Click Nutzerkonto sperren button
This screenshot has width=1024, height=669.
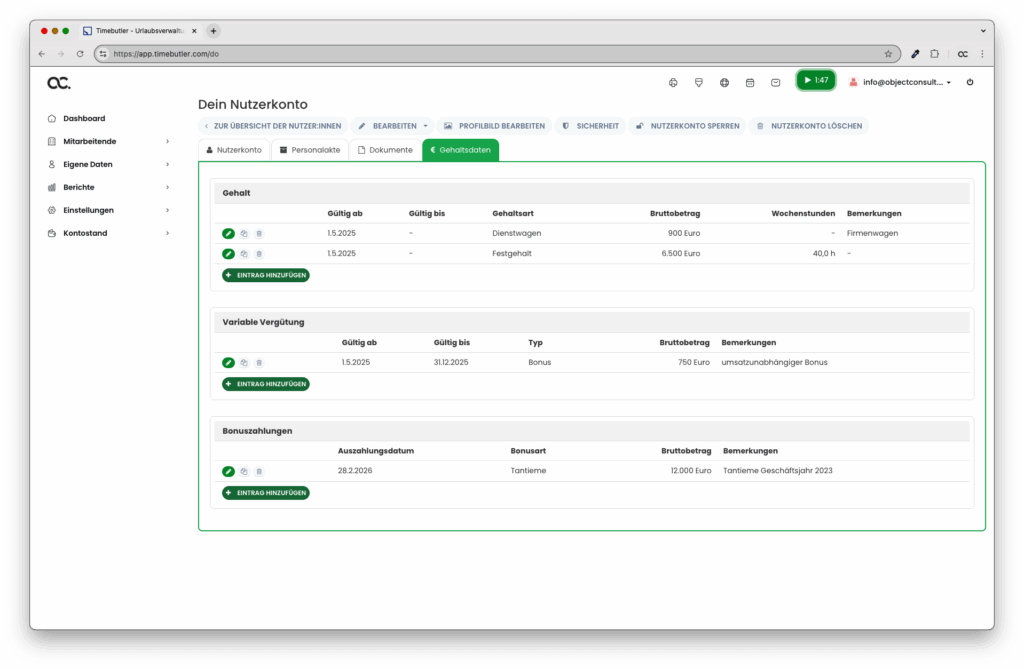click(x=688, y=126)
